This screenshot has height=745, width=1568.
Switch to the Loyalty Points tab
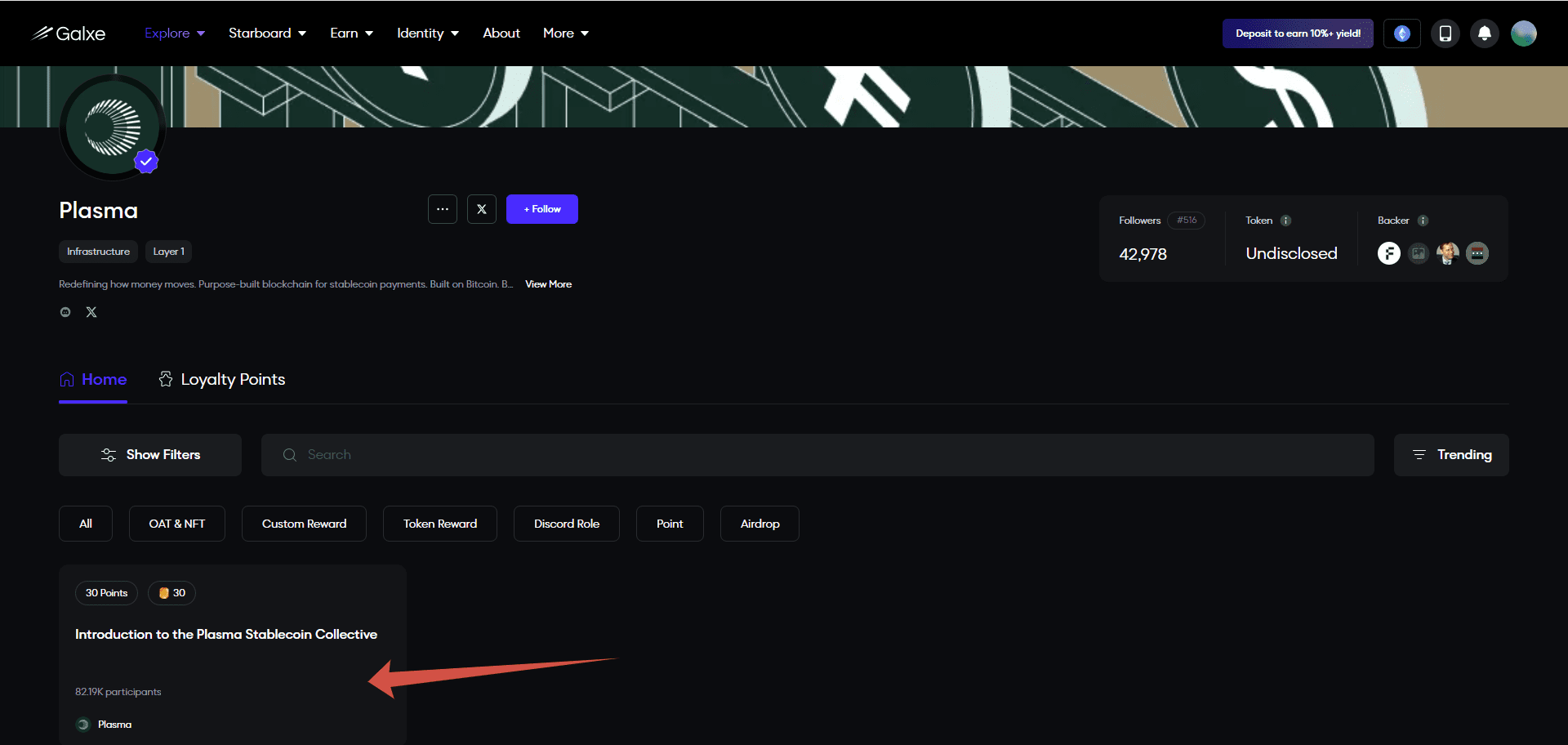pos(221,380)
